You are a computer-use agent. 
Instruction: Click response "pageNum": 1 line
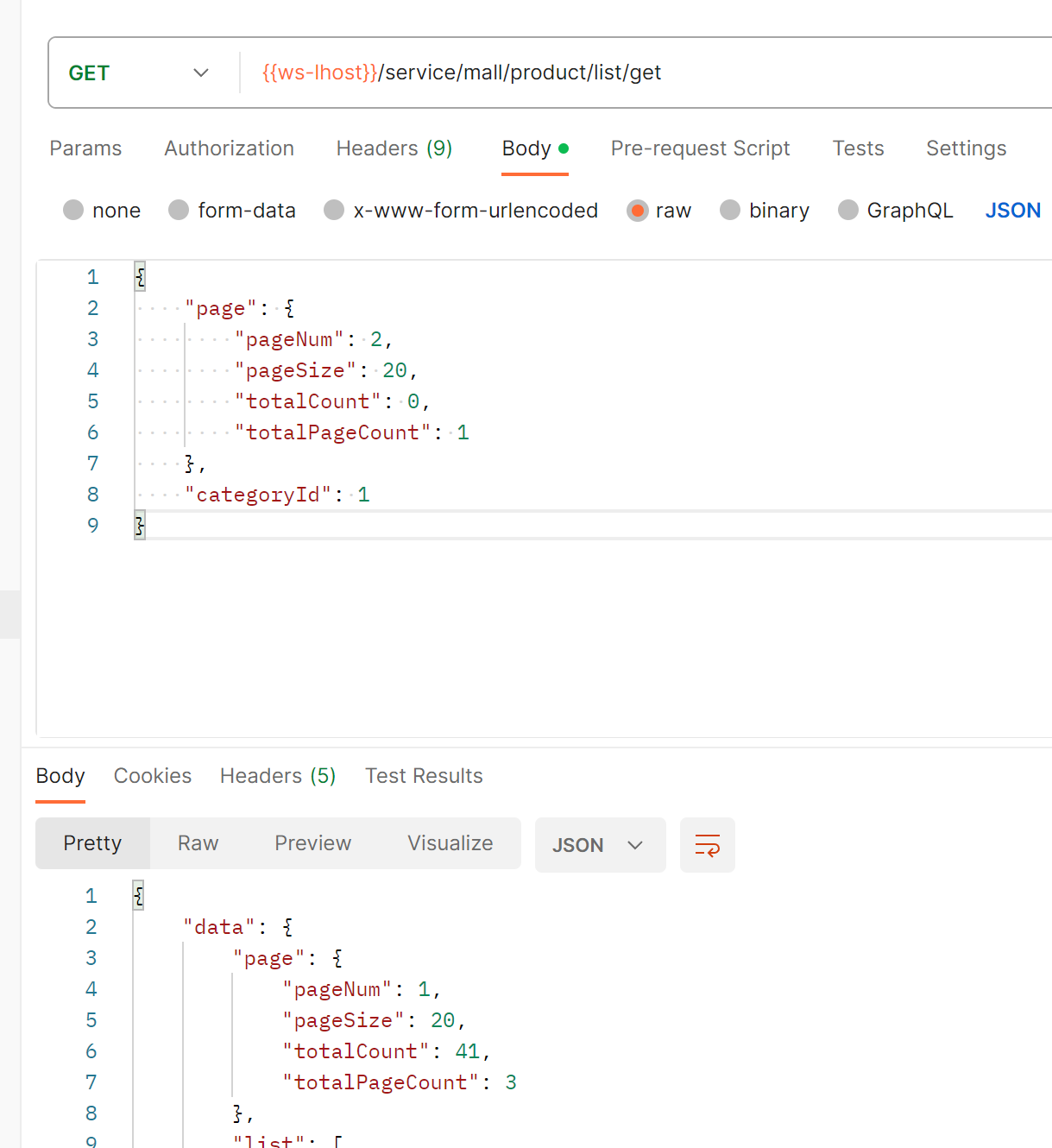(362, 989)
